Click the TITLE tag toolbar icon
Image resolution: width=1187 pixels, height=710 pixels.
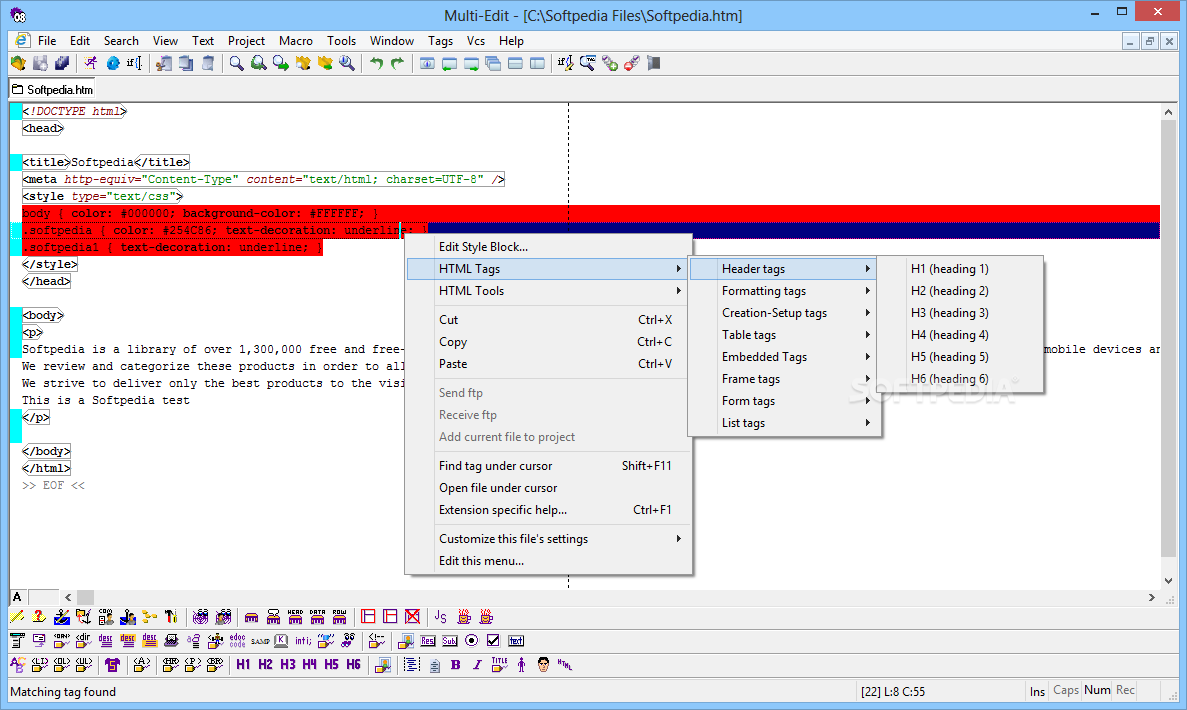point(499,664)
